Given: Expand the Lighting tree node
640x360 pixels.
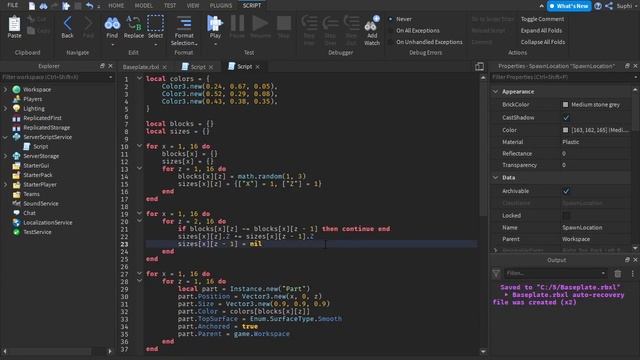Looking at the screenshot, I should [x=5, y=109].
